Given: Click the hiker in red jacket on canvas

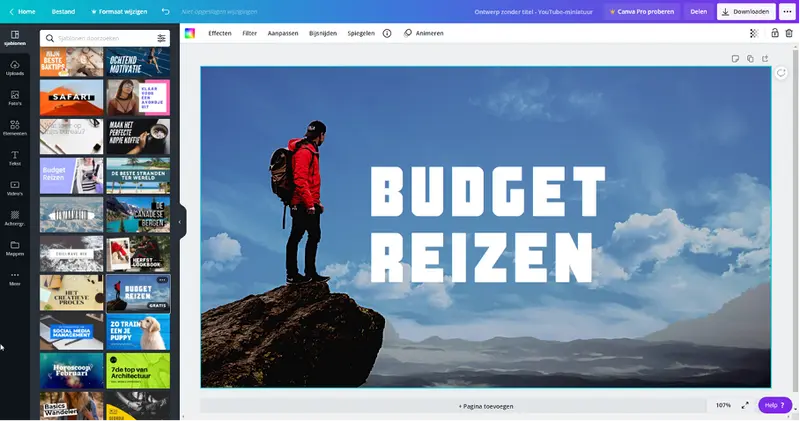Looking at the screenshot, I should [301, 202].
